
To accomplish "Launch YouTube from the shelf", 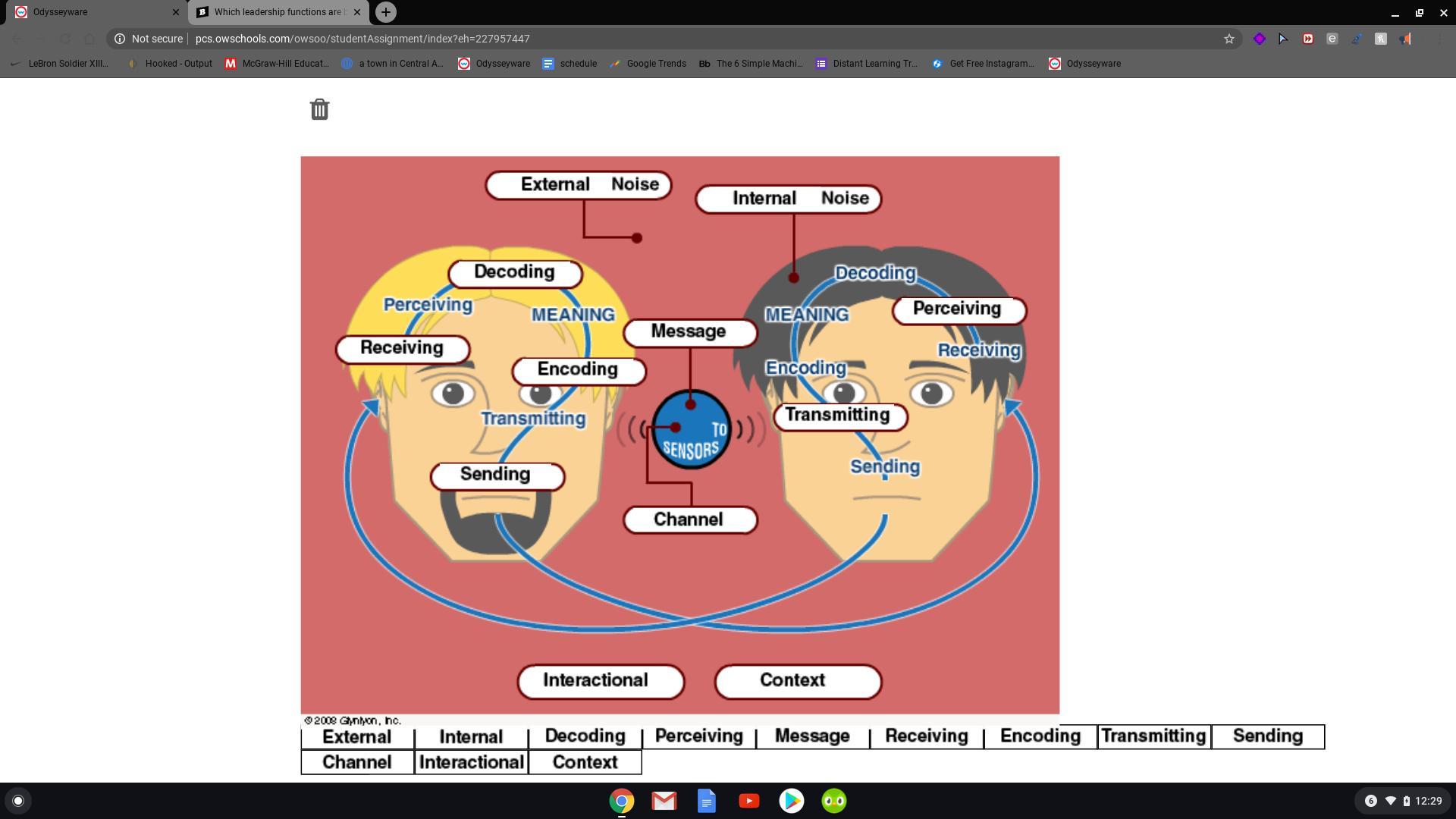I will 748,801.
